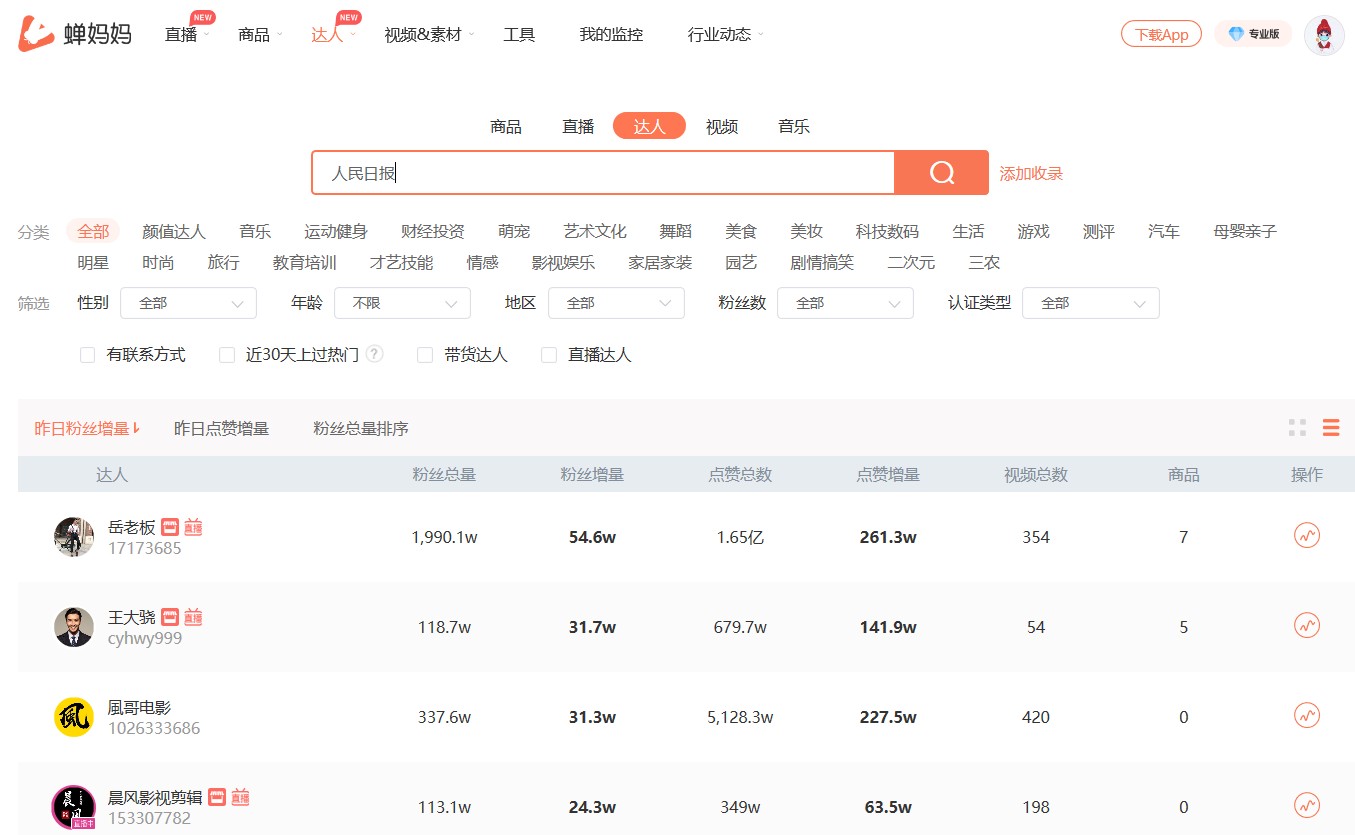Viewport: 1355px width, 835px height.
Task: Filter category by 财经投资
Action: [x=433, y=232]
